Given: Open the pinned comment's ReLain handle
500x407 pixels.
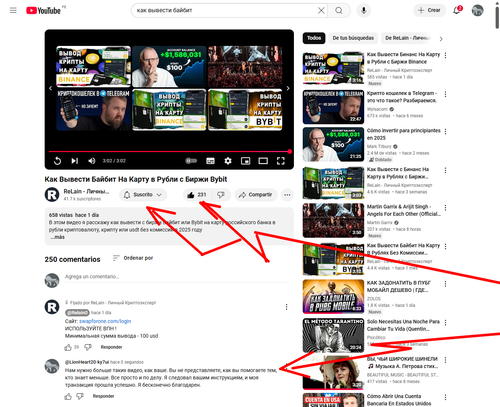Looking at the screenshot, I should click(x=77, y=313).
